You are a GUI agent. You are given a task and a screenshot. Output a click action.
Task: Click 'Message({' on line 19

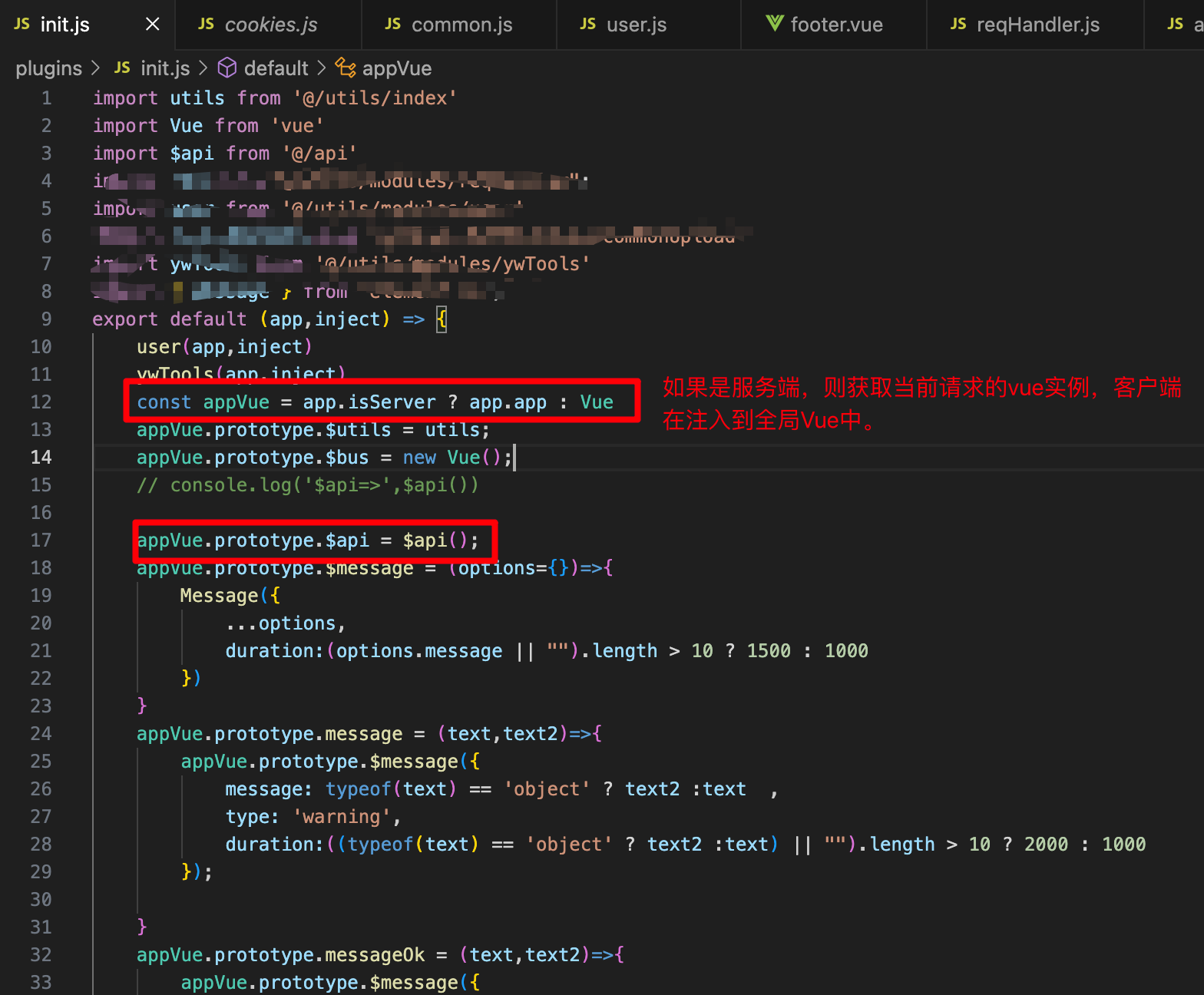tap(230, 596)
